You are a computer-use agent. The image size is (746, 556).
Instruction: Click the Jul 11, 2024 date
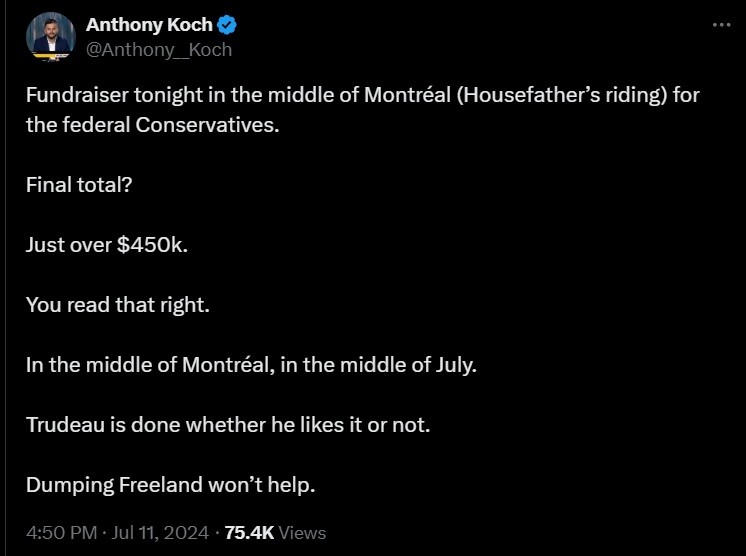(160, 533)
